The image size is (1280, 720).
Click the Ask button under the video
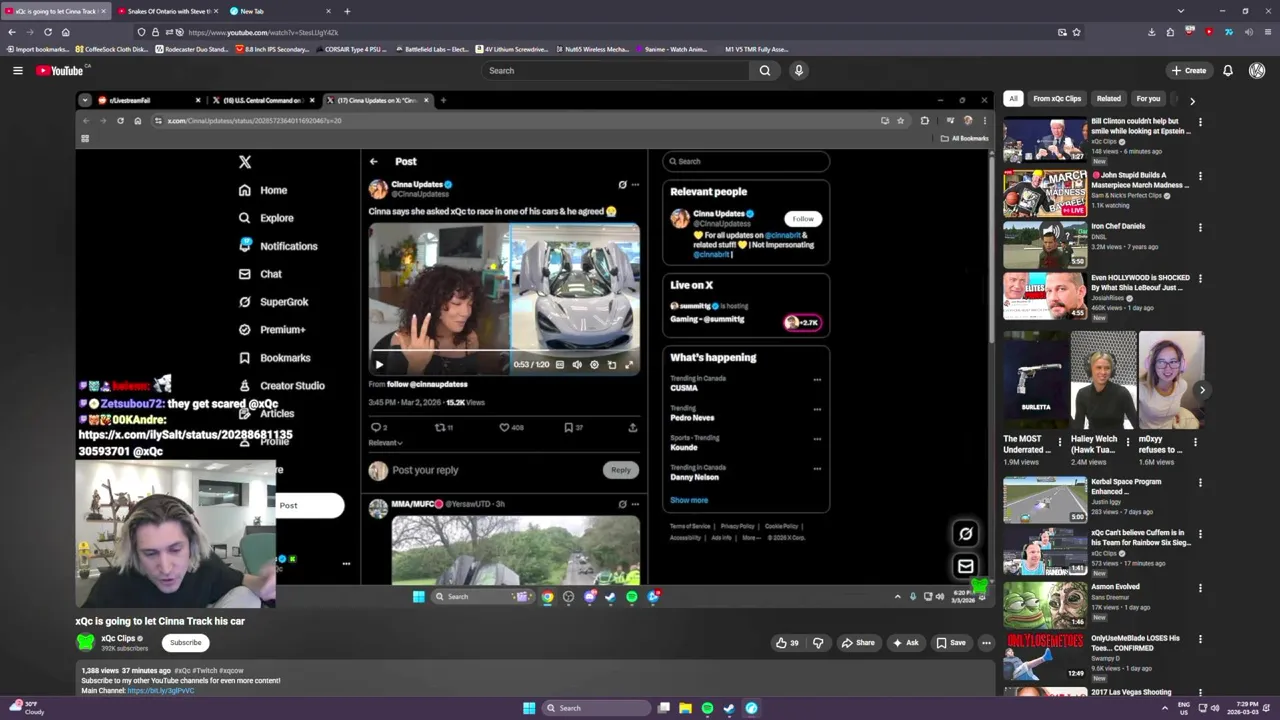coord(906,643)
